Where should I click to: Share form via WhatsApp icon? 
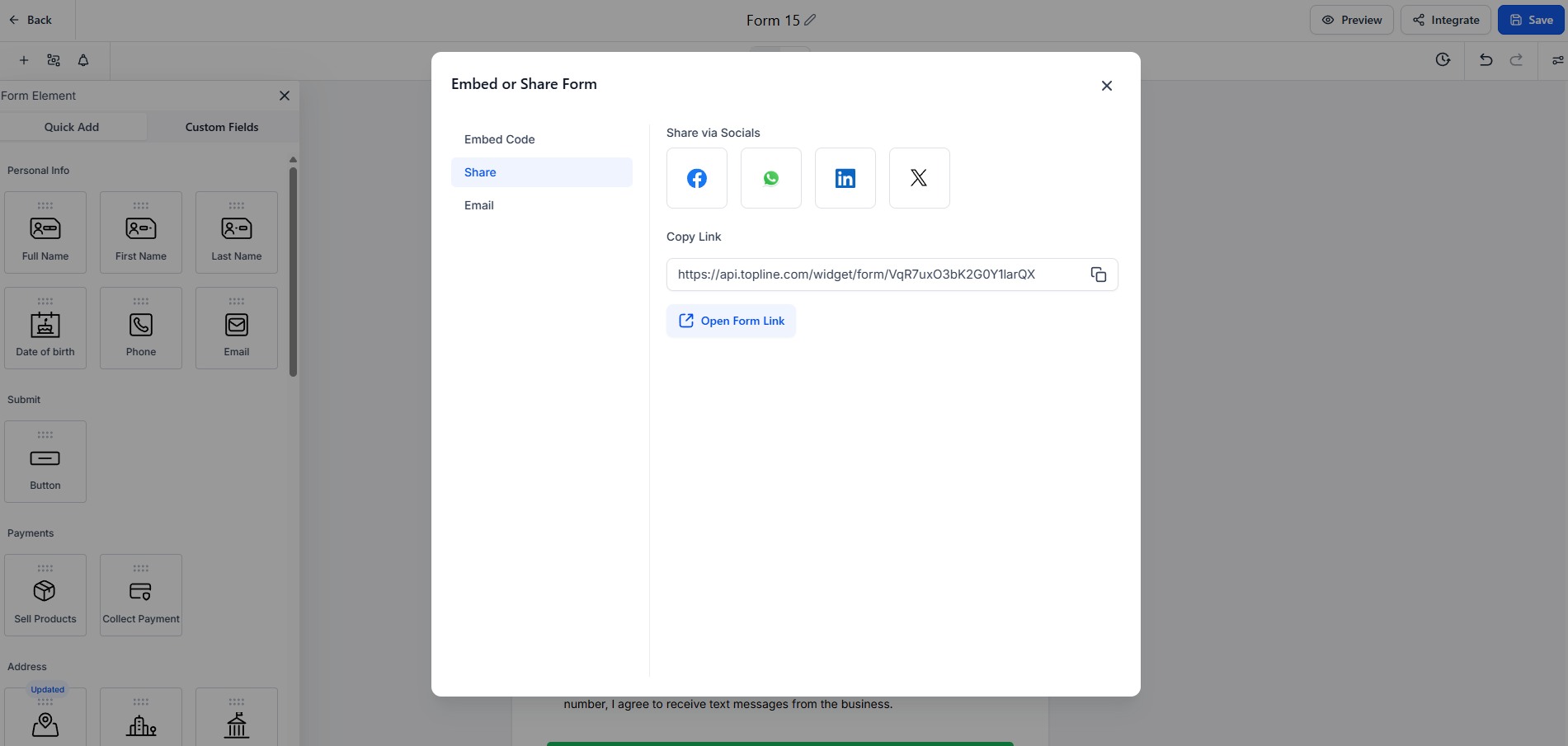tap(771, 178)
